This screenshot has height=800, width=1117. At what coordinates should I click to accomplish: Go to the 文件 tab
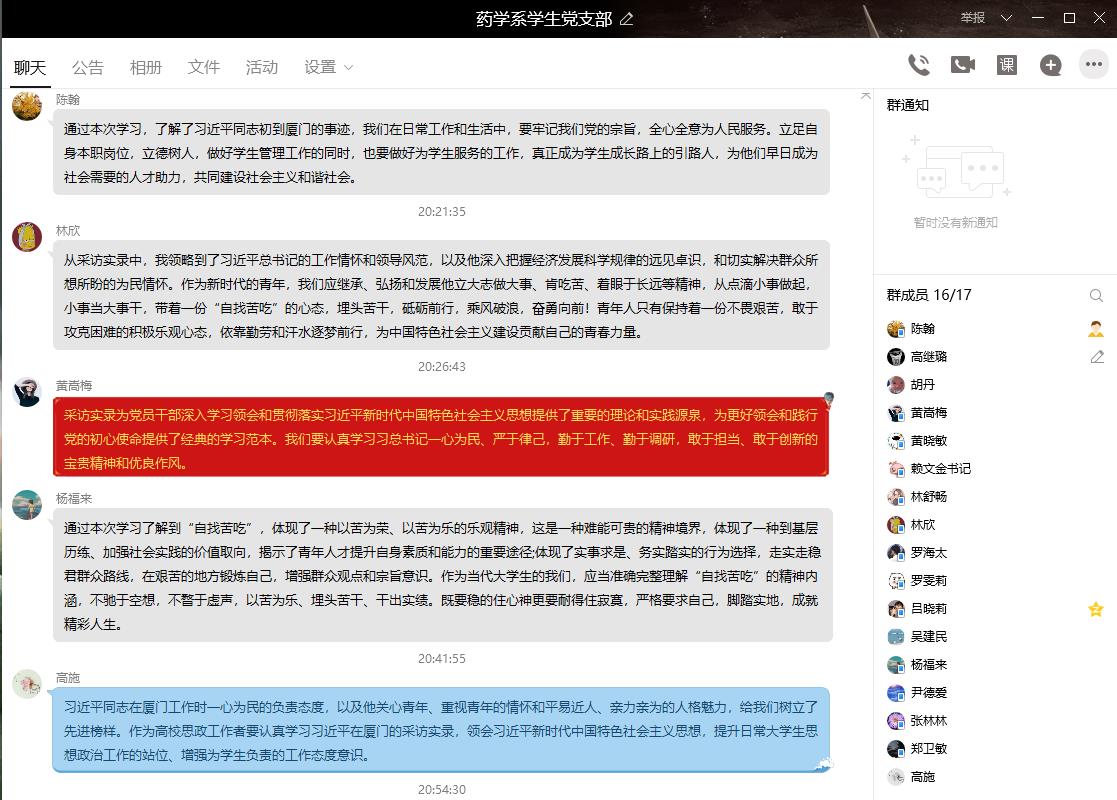pyautogui.click(x=204, y=67)
